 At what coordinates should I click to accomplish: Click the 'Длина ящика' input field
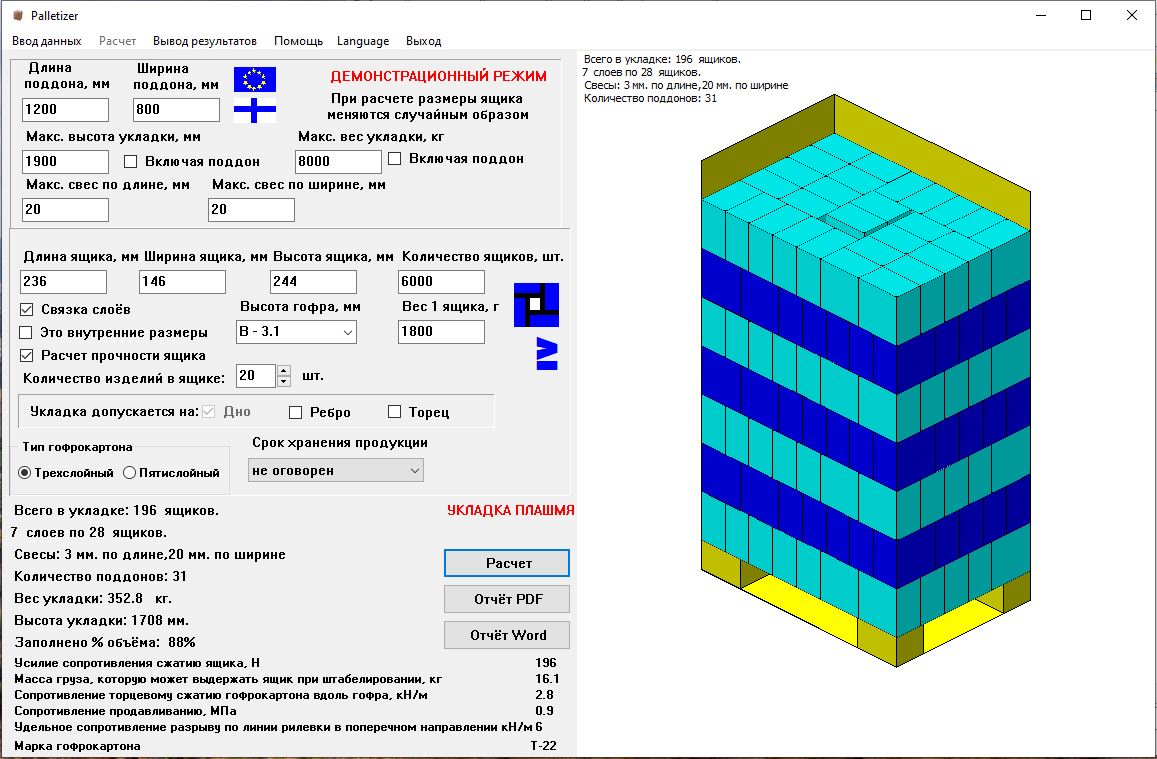[x=63, y=281]
